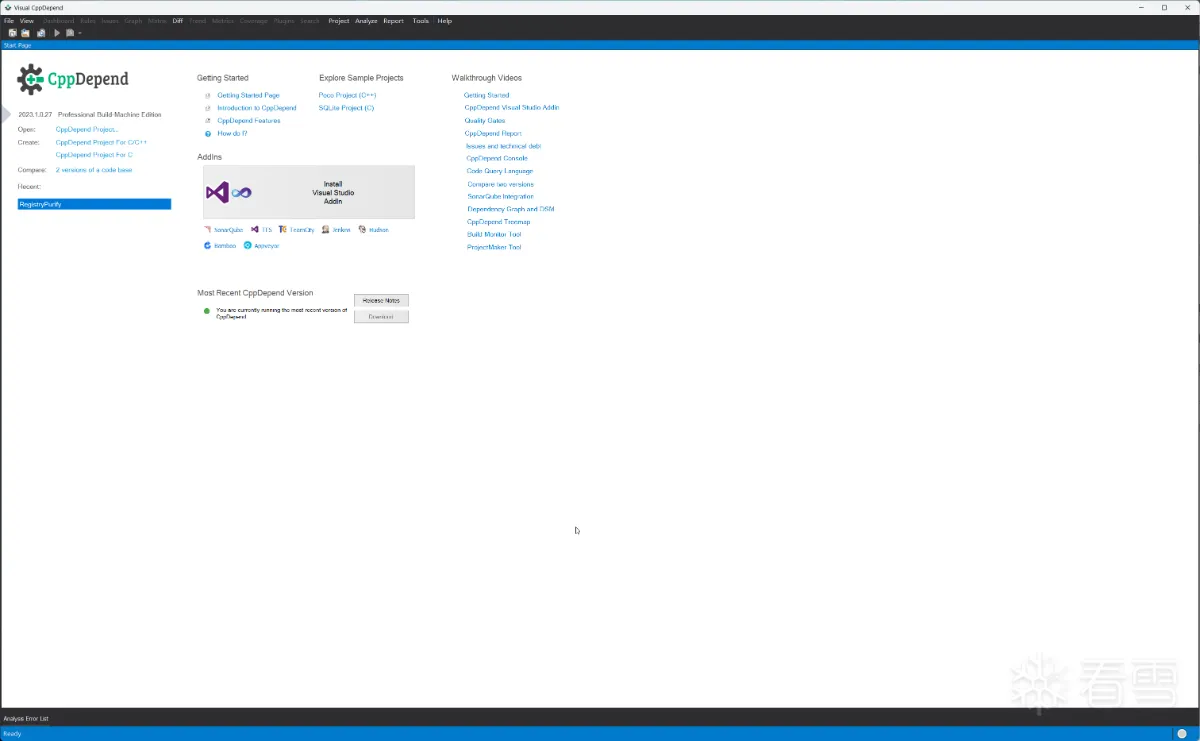Create a CppDepend Project For C/C++
Screen dimensions: 1200x741
101,142
